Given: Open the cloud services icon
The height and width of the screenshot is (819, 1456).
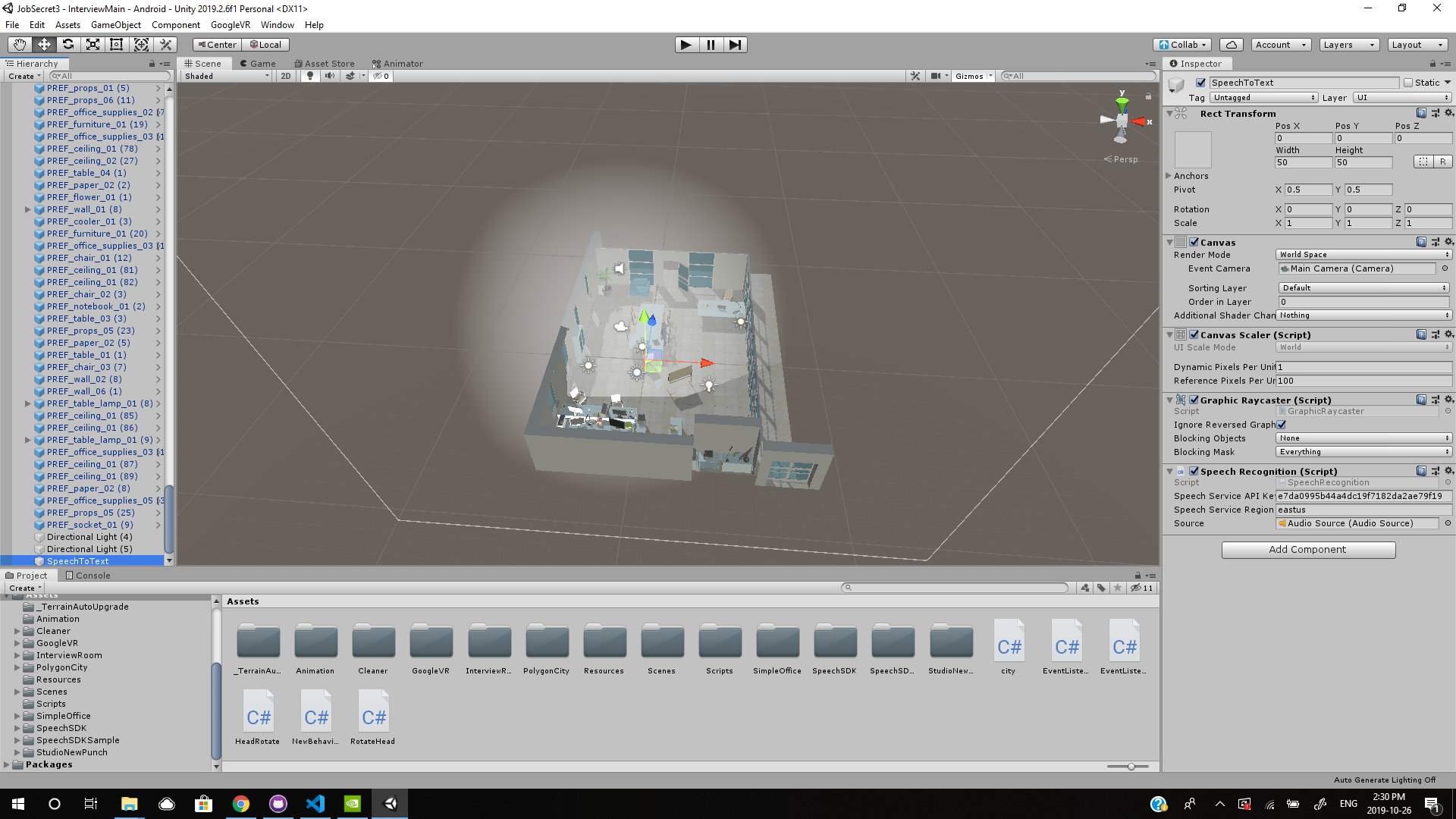Looking at the screenshot, I should [x=1232, y=45].
